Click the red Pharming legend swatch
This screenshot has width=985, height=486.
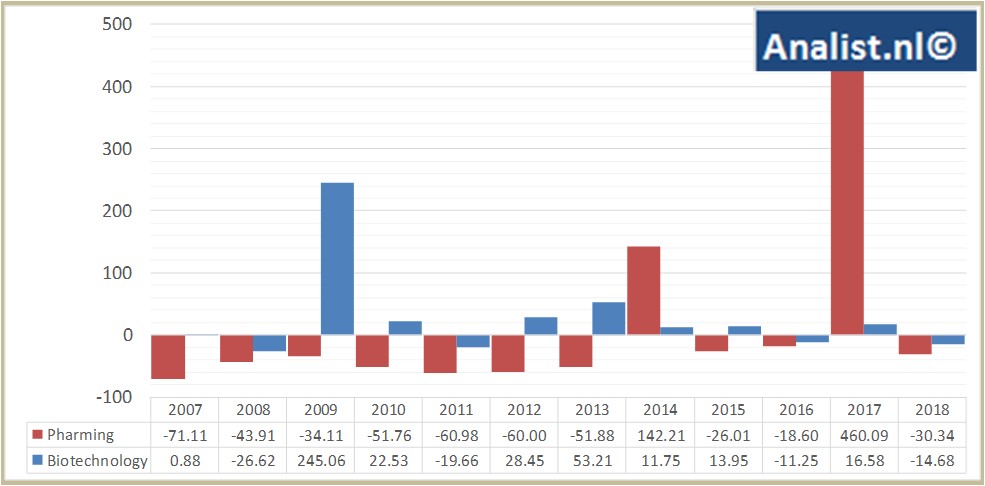point(37,435)
